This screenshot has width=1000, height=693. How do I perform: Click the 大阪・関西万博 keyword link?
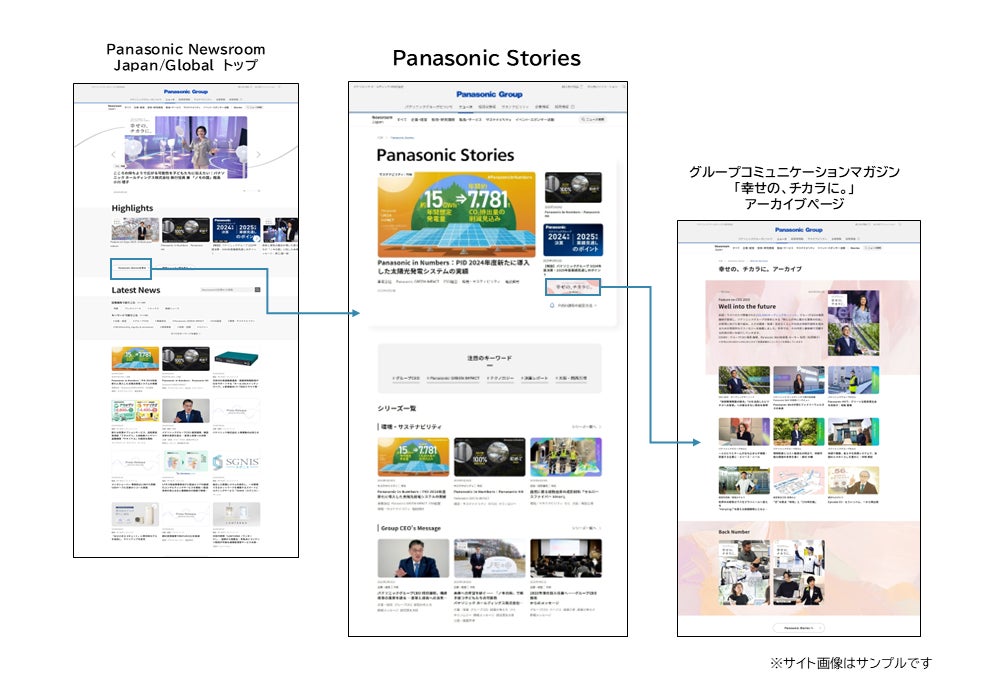[x=571, y=378]
